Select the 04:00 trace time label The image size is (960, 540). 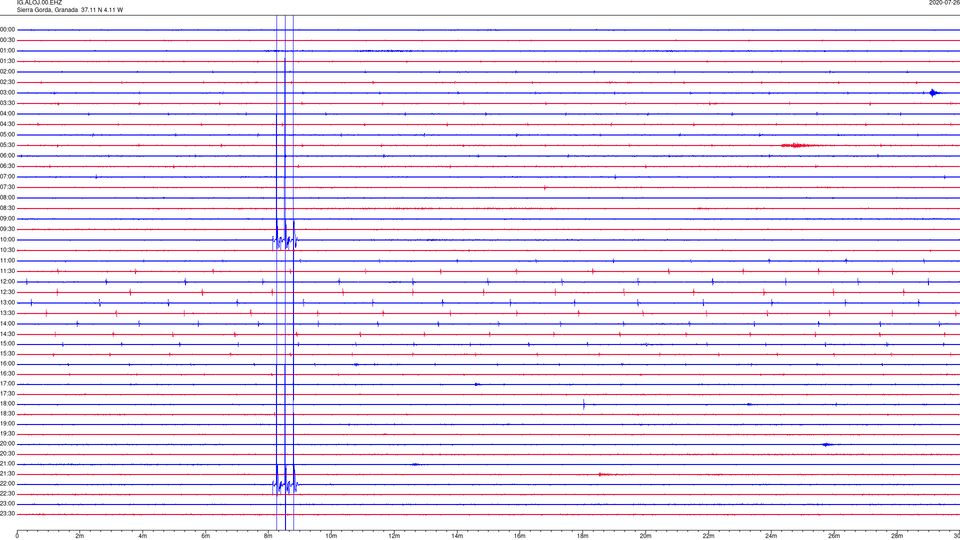(x=8, y=113)
